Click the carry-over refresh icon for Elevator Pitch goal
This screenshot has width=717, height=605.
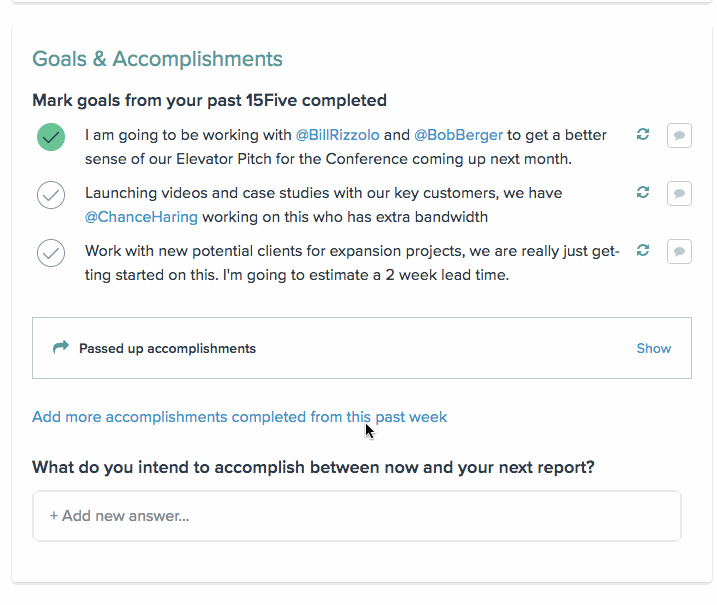pos(643,134)
